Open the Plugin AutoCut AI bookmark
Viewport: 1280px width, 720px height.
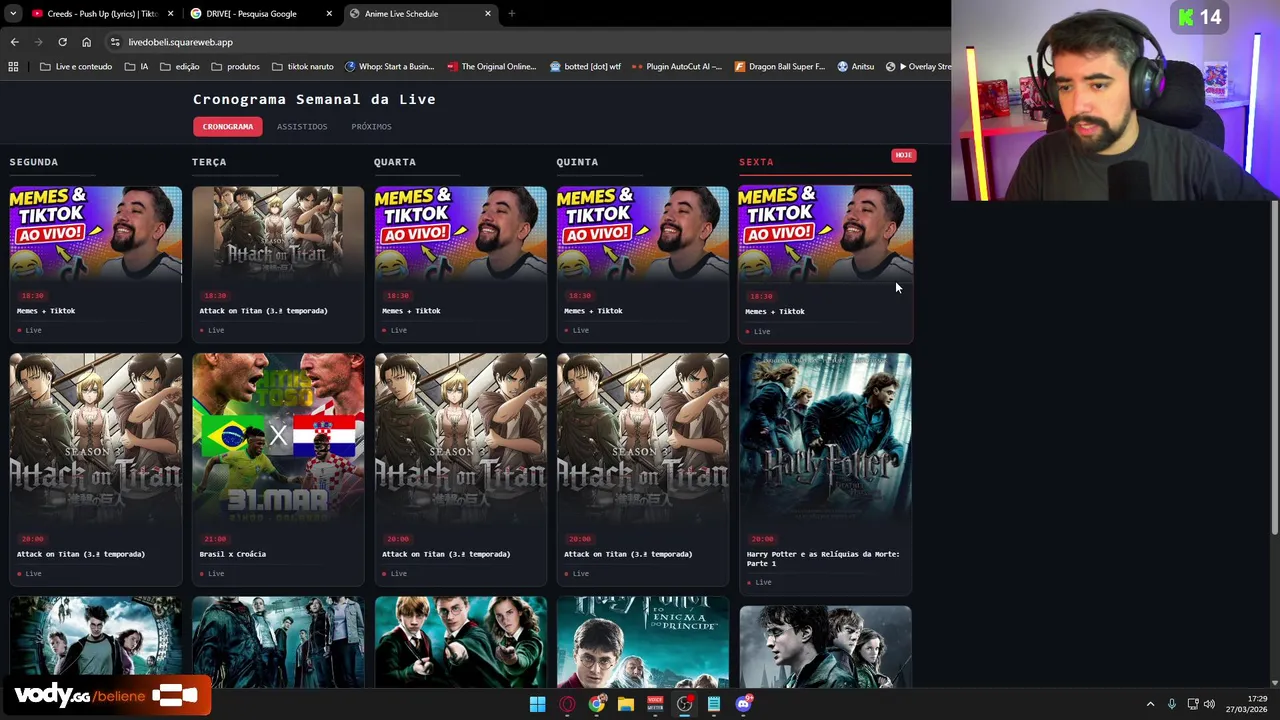[676, 67]
